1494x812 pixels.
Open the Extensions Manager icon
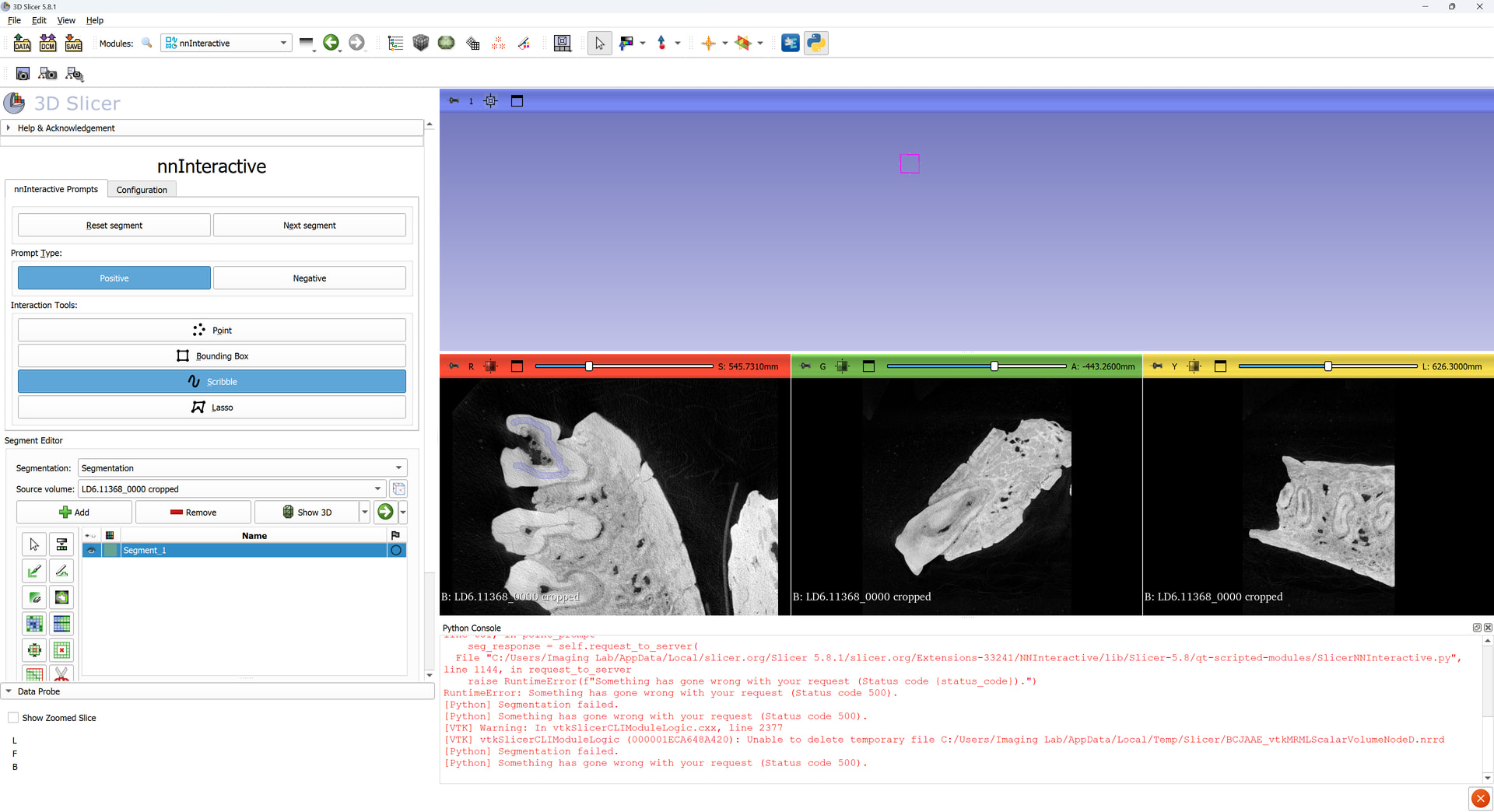click(x=790, y=43)
